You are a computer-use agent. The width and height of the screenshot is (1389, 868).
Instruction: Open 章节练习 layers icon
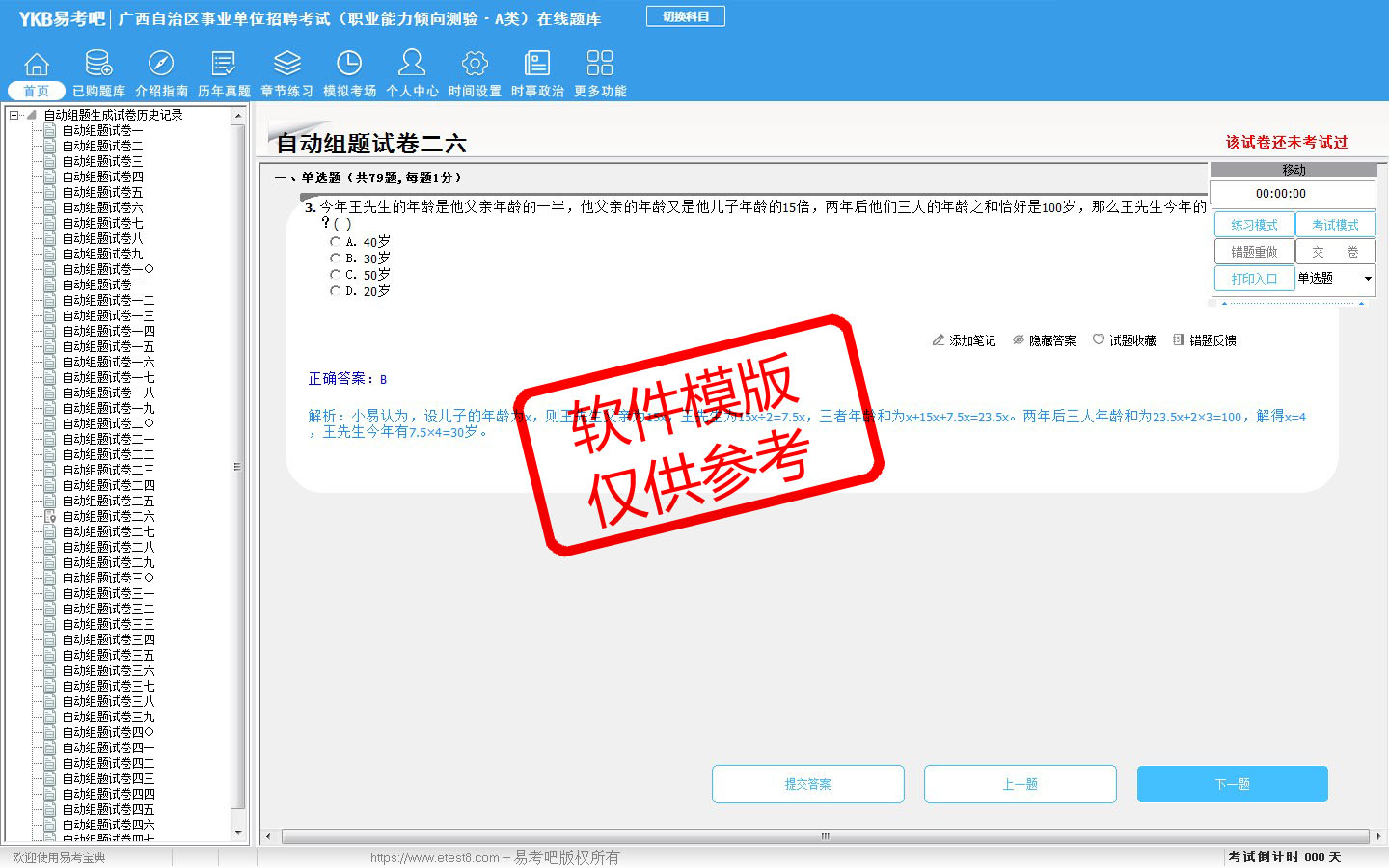pos(286,64)
